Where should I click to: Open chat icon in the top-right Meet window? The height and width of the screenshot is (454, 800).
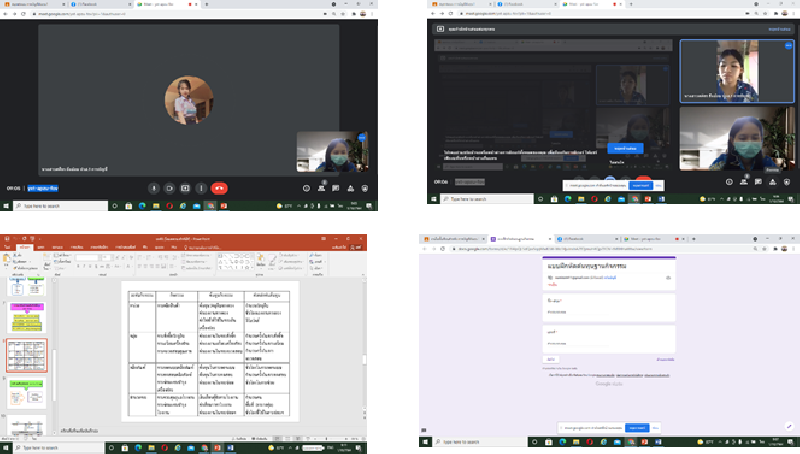pyautogui.click(x=760, y=181)
